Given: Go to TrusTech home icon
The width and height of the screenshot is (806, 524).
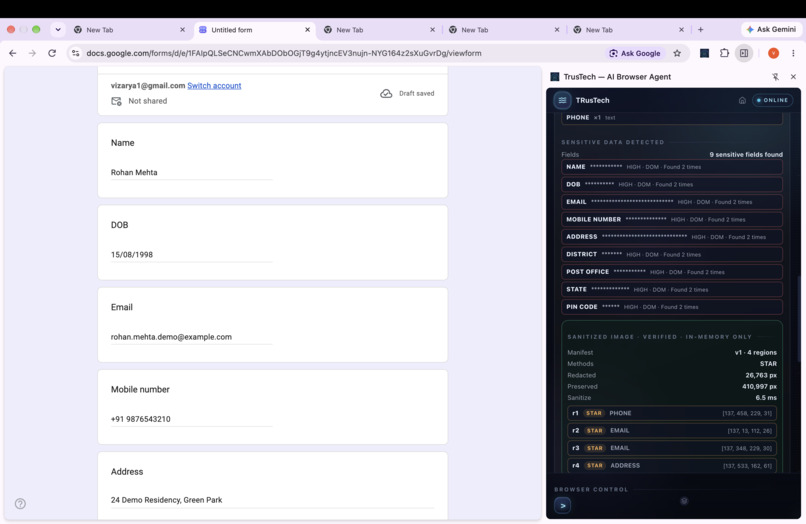Looking at the screenshot, I should [x=742, y=100].
